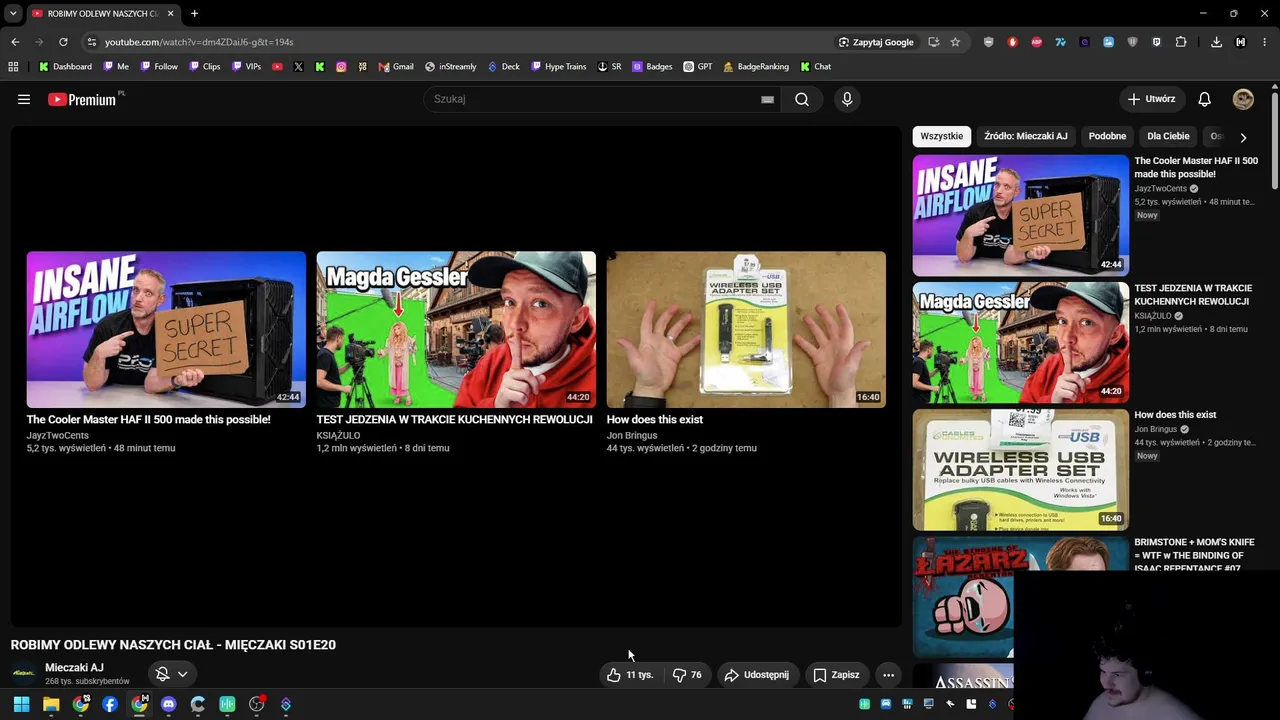The image size is (1280, 720).
Task: Click the Utwórz create button
Action: [x=1152, y=99]
